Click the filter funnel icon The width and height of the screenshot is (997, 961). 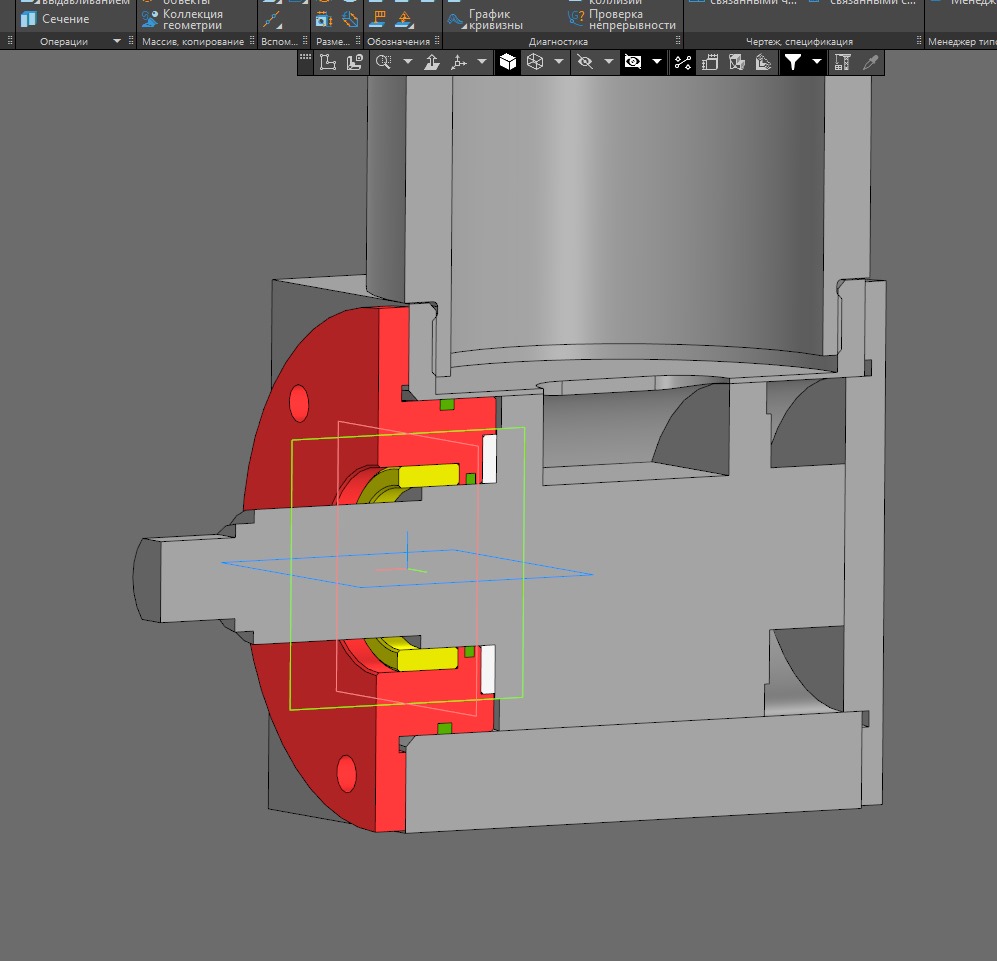pyautogui.click(x=793, y=62)
